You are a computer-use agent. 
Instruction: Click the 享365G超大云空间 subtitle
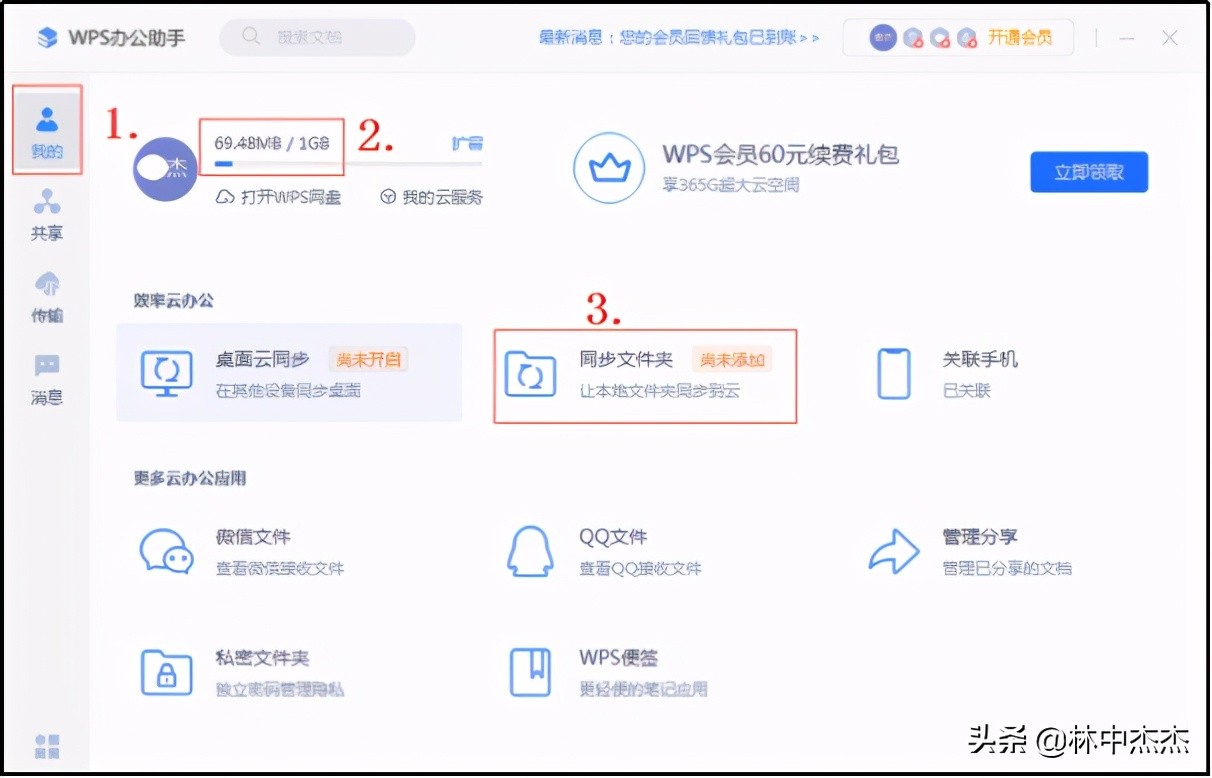pos(730,185)
